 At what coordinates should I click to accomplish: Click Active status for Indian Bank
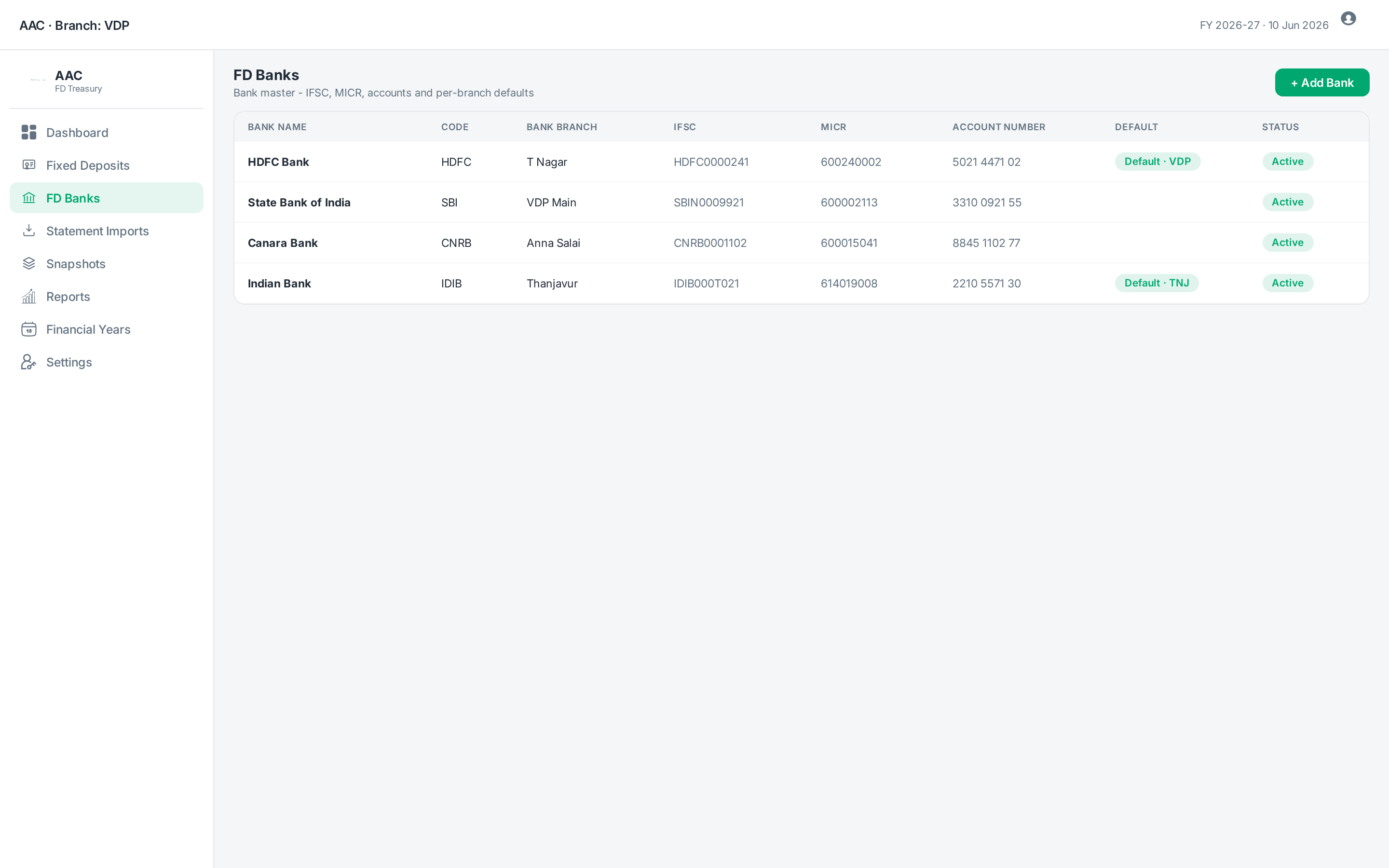coord(1287,283)
